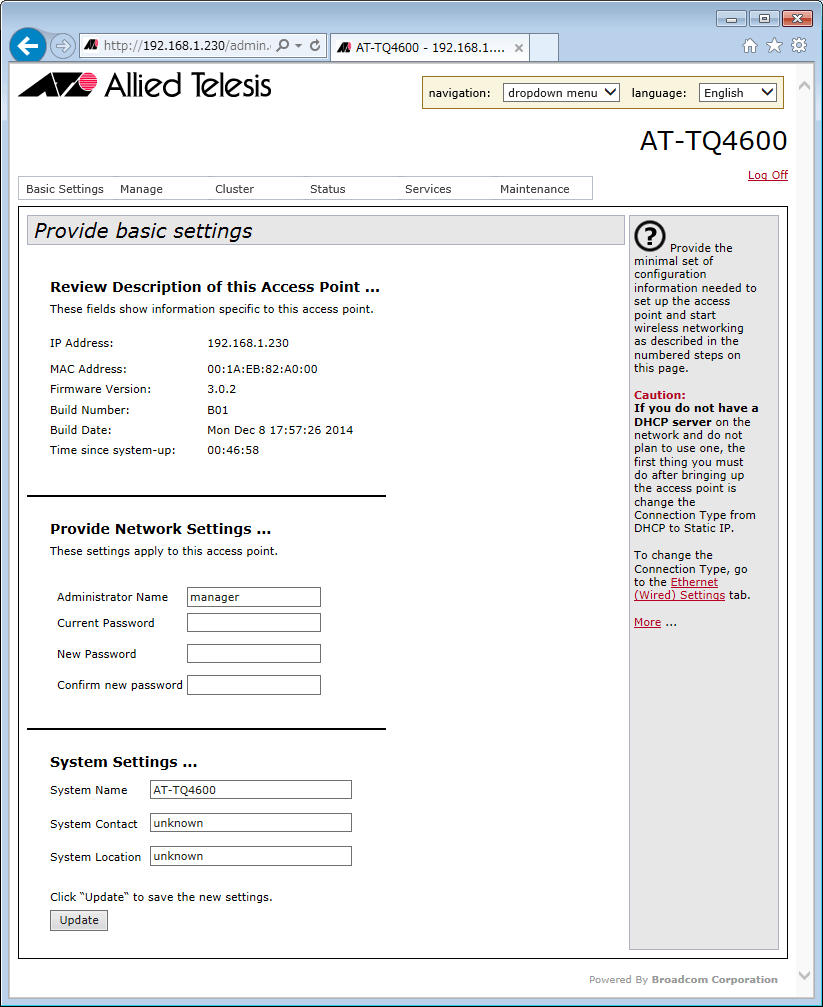Click the IP Address value 192.168.1.230
Screen dimensions: 823x1007
point(248,343)
